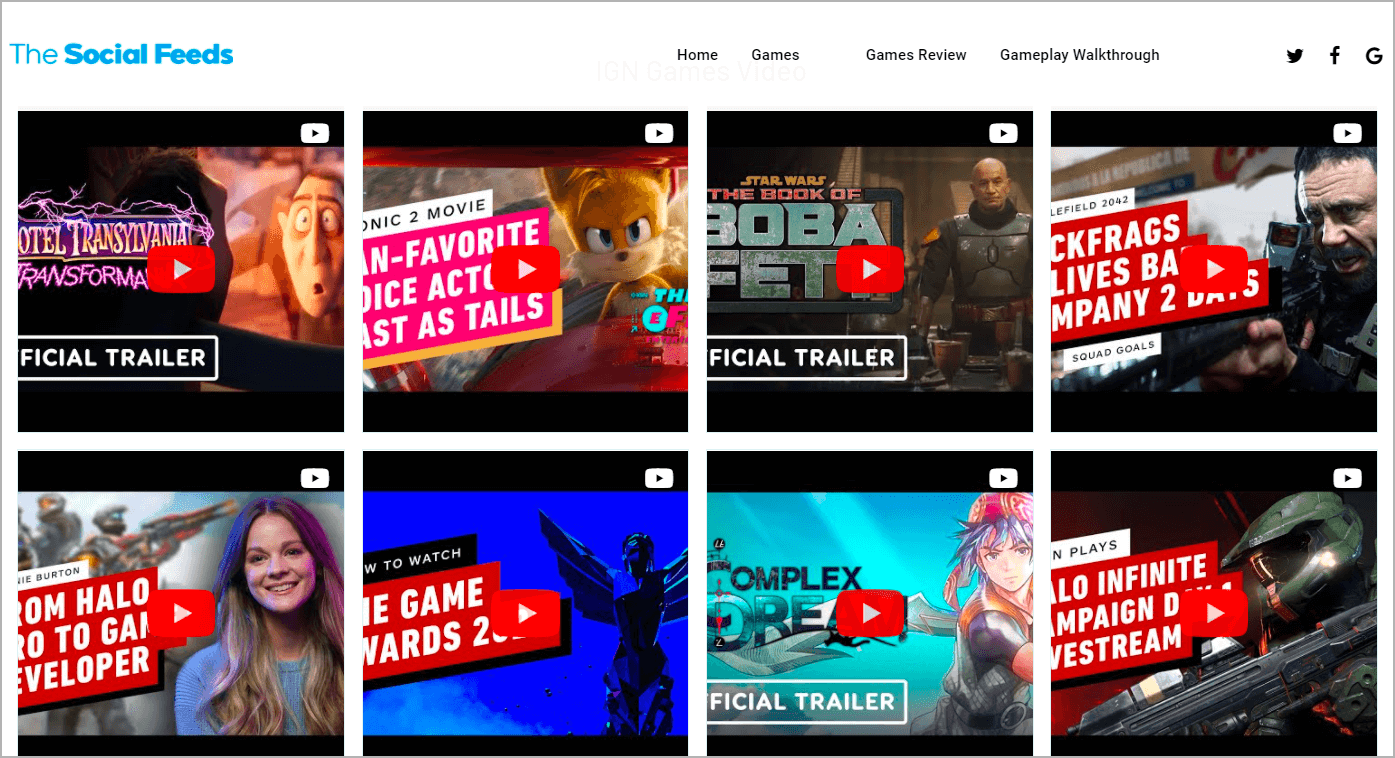Viewport: 1395px width, 758px height.
Task: Open the Boba Fett character thumbnail image
Action: pyautogui.click(x=869, y=271)
